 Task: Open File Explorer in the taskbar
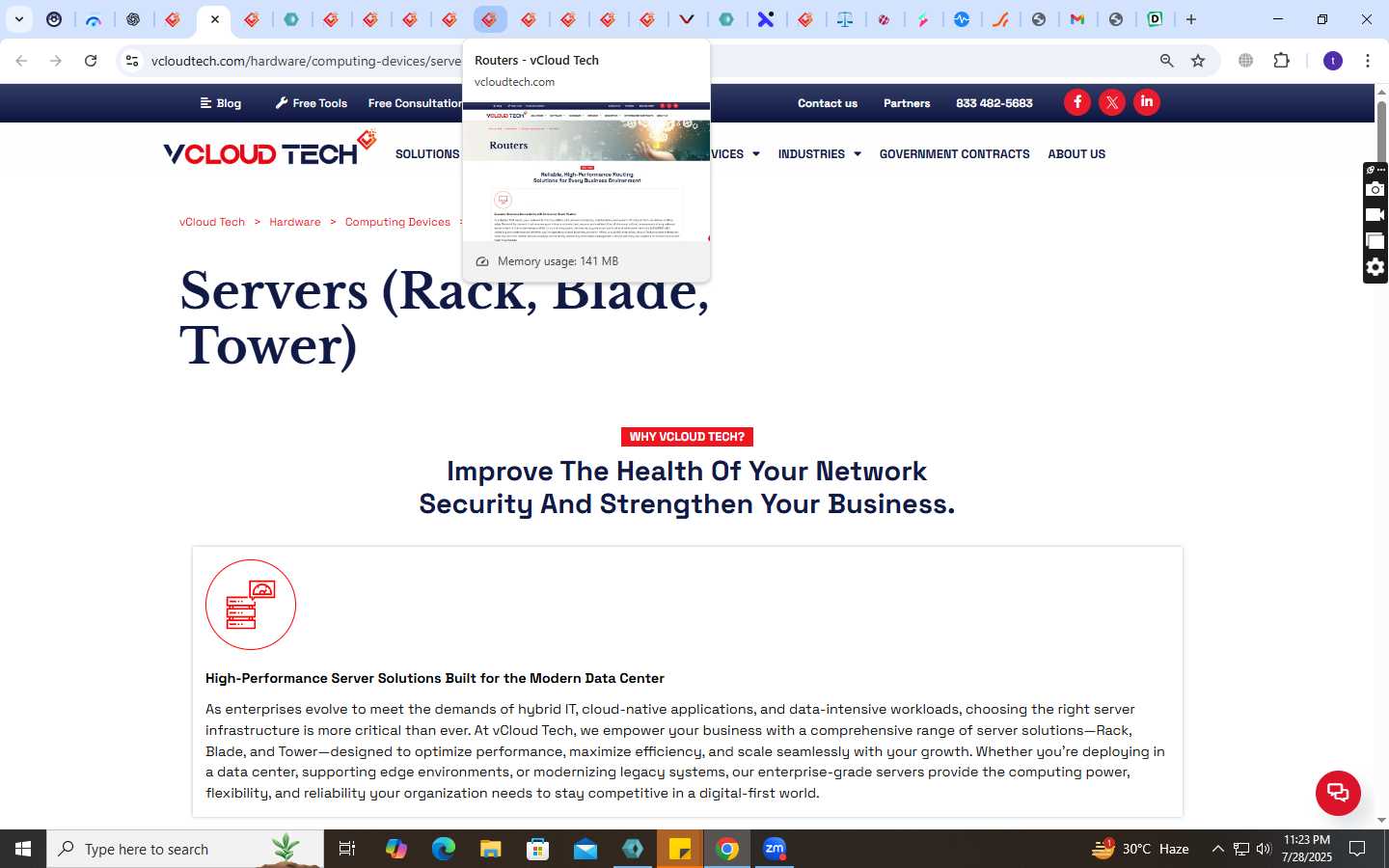pos(491,849)
